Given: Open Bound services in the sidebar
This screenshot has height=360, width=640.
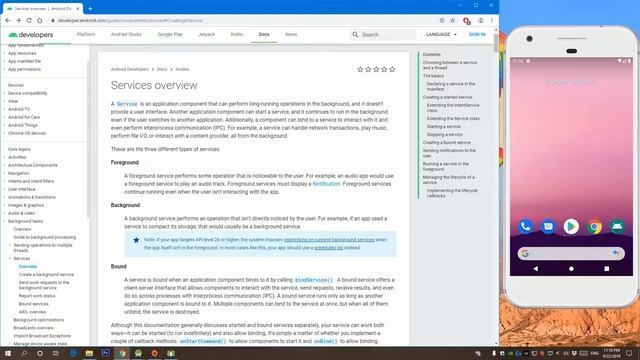Looking at the screenshot, I should 33,304.
